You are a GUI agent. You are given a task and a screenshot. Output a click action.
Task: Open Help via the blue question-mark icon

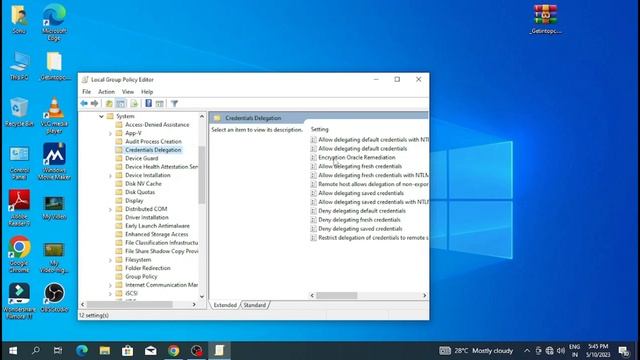click(x=149, y=104)
